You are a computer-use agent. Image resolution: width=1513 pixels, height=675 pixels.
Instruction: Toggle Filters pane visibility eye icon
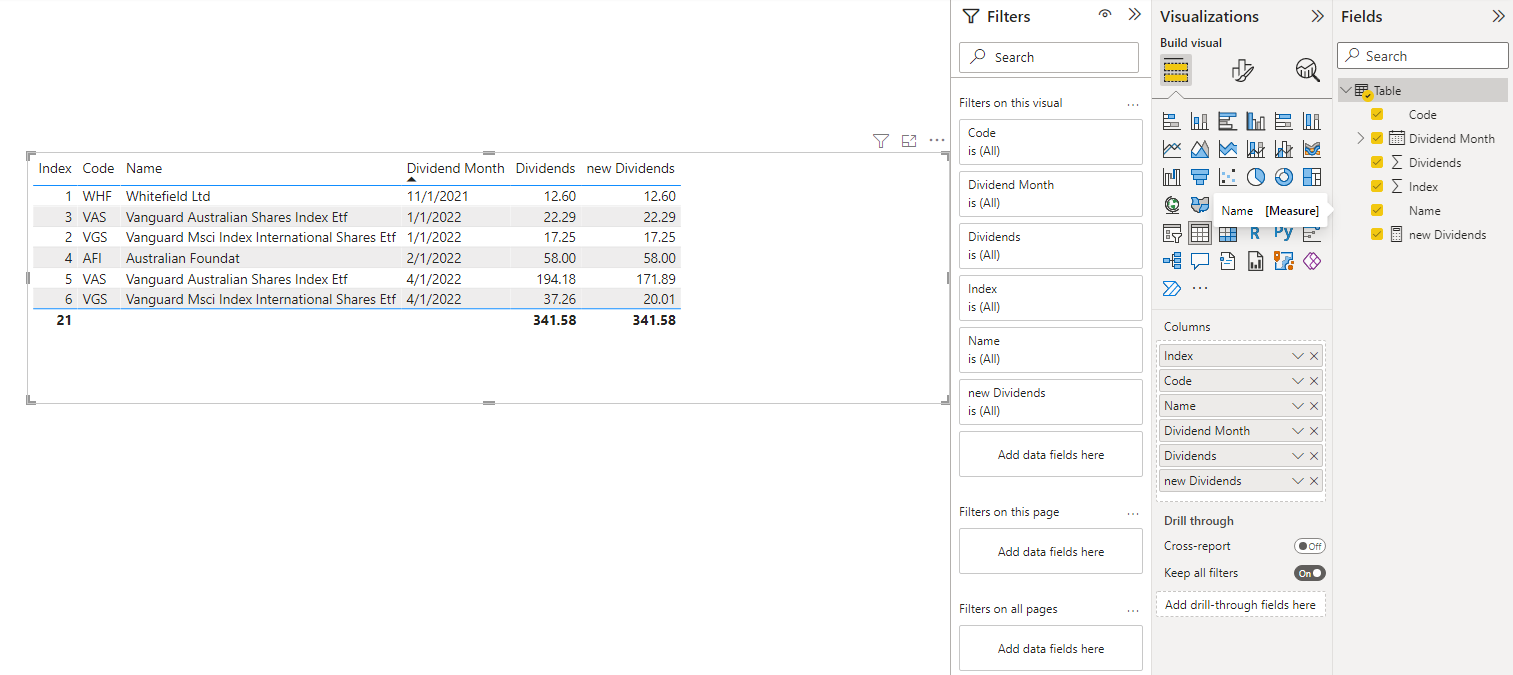pyautogui.click(x=1105, y=15)
